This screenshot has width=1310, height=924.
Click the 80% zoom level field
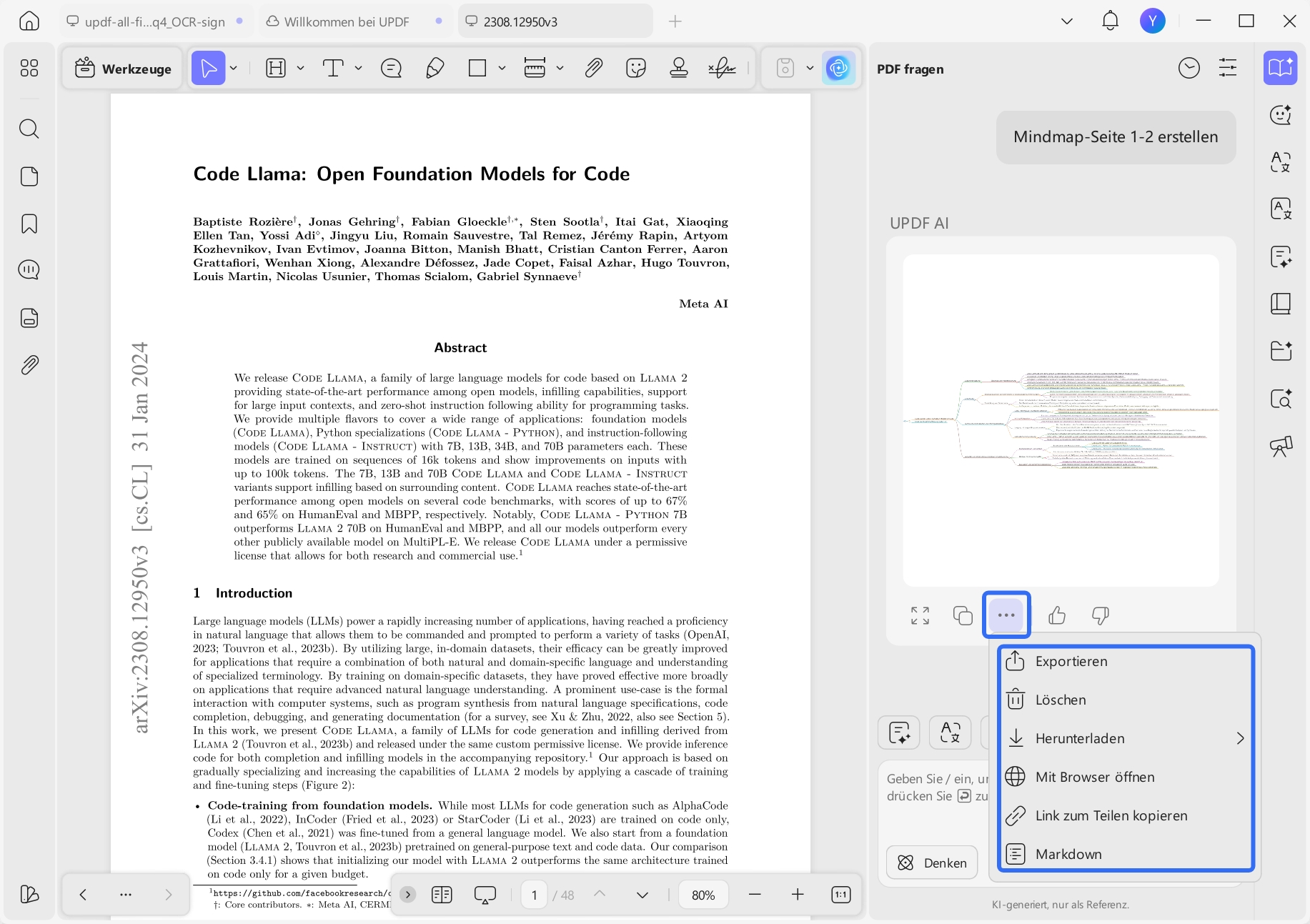click(x=703, y=895)
